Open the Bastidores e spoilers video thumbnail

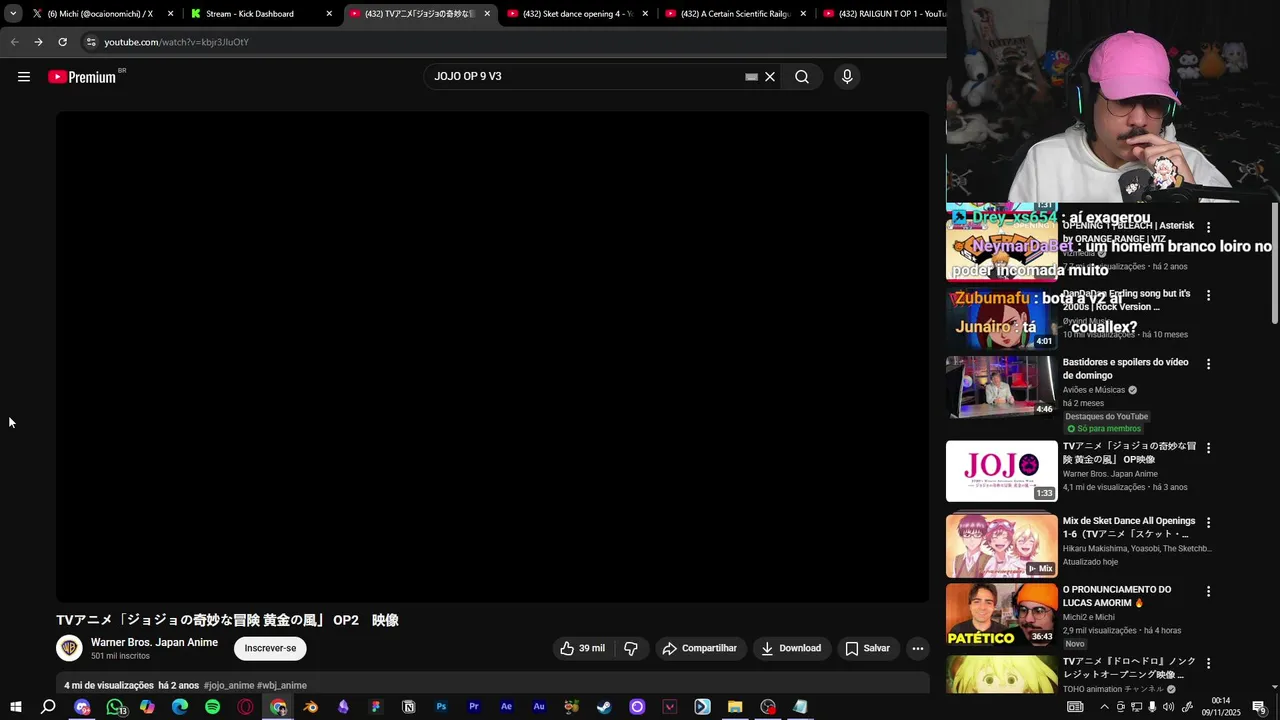1001,387
